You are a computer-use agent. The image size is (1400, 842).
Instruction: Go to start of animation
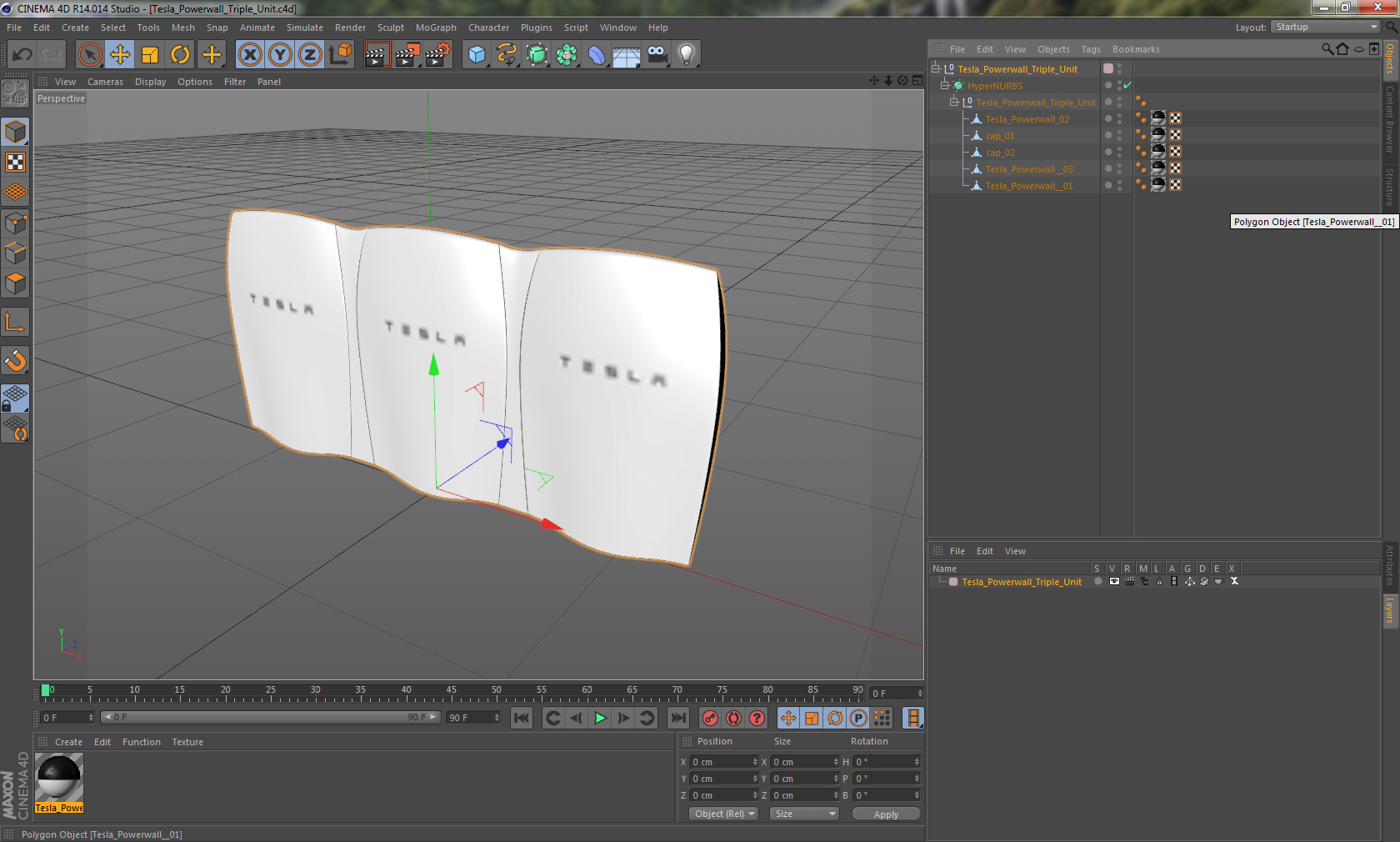pyautogui.click(x=522, y=718)
